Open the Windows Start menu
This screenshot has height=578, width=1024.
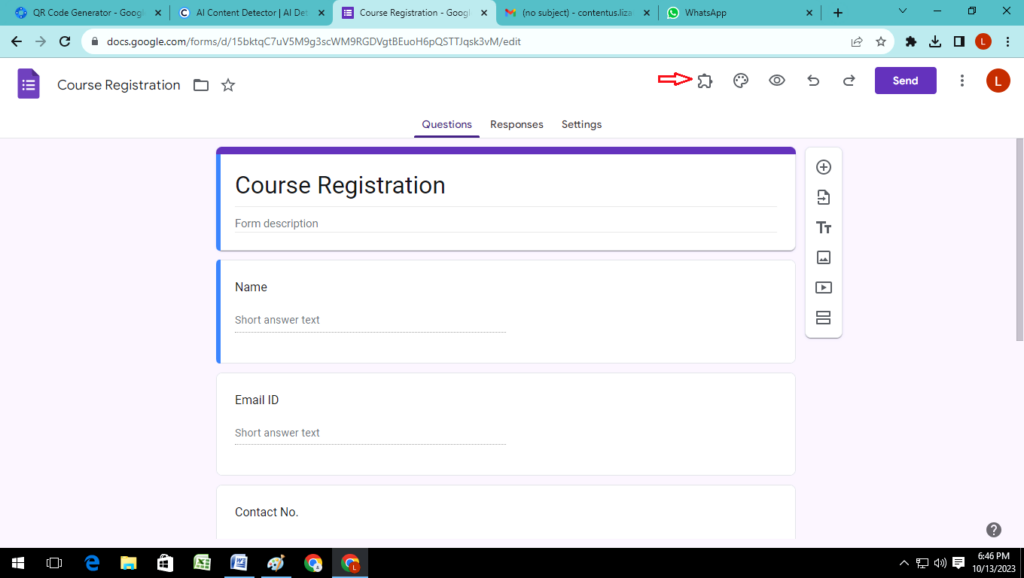pos(17,563)
